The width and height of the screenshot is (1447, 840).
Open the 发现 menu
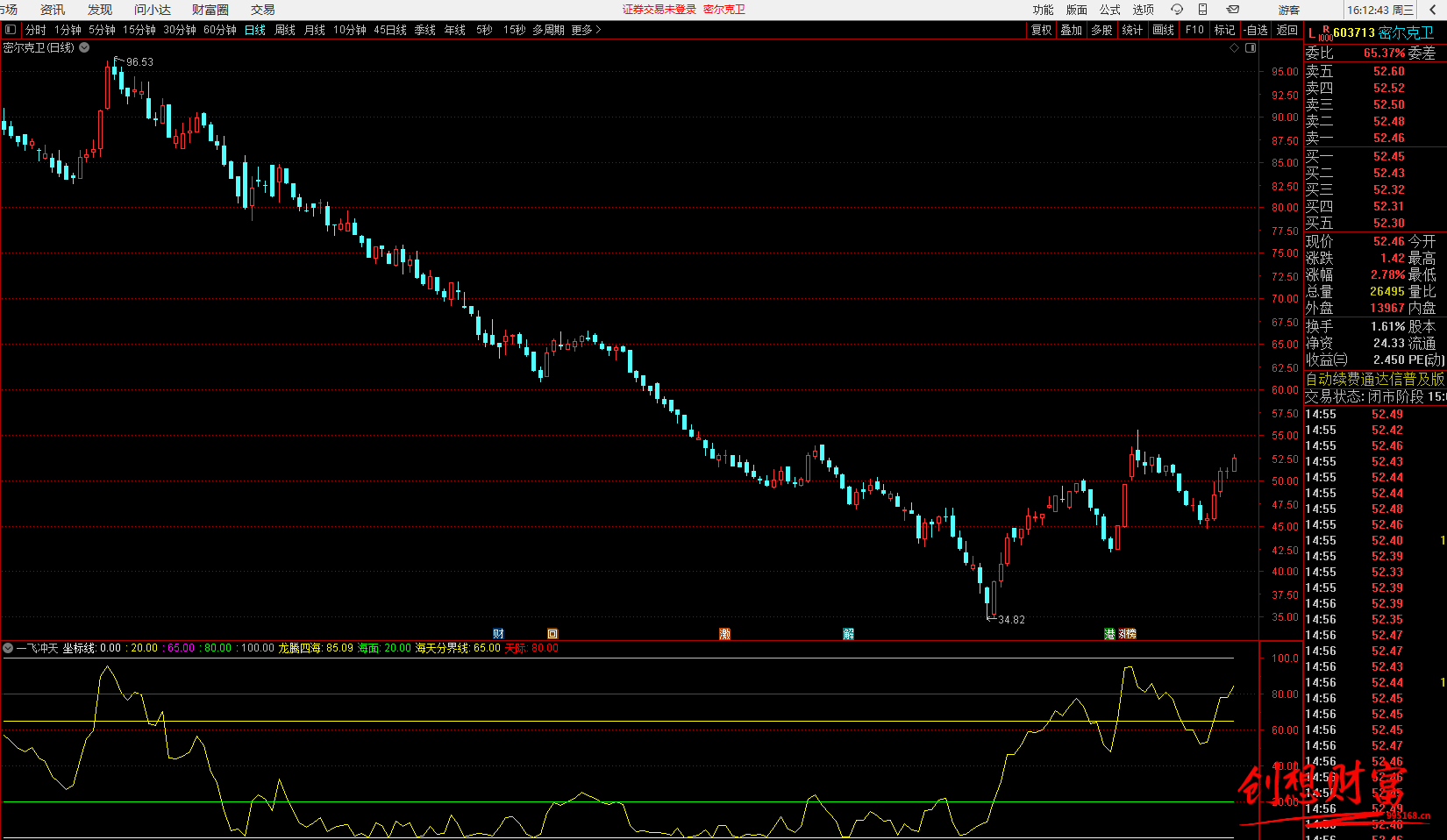click(x=100, y=10)
